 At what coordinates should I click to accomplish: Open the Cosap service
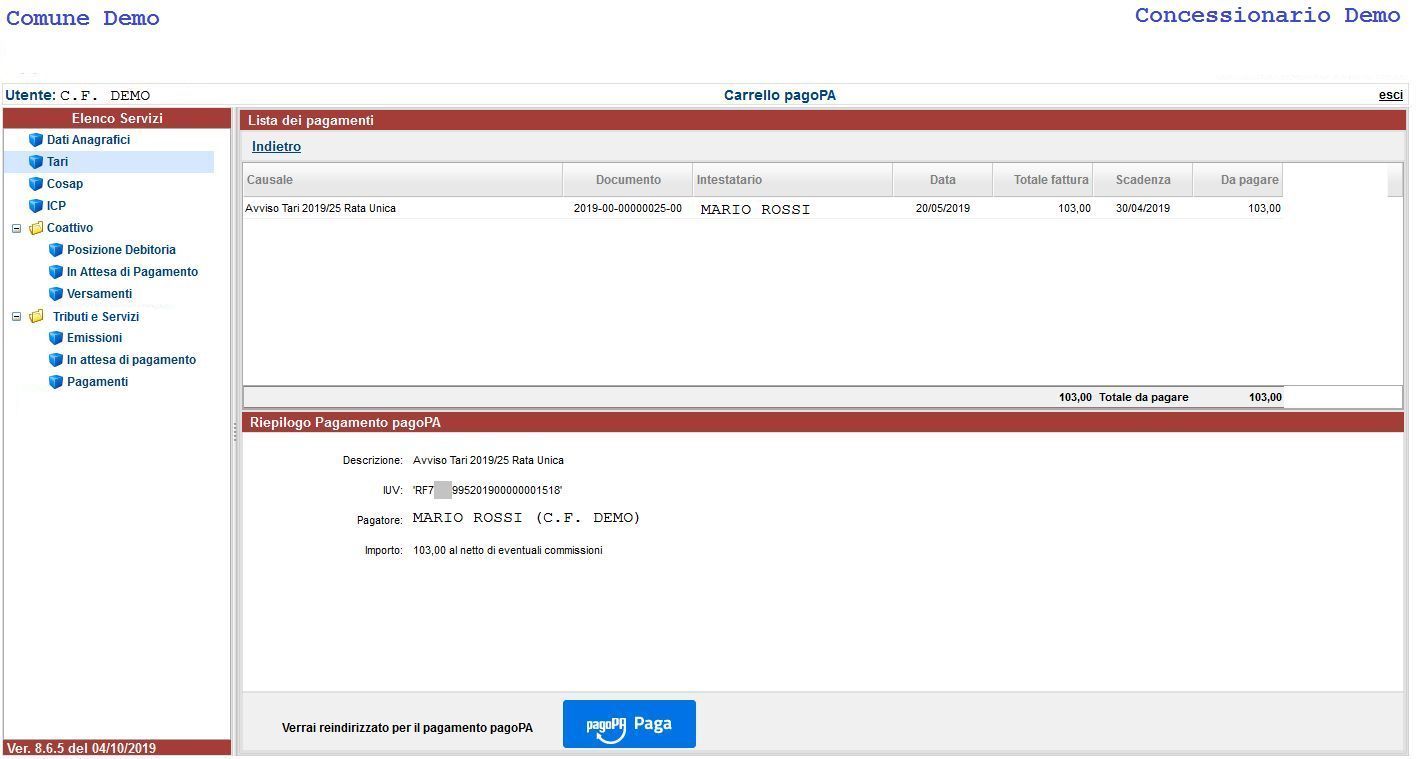(x=65, y=184)
